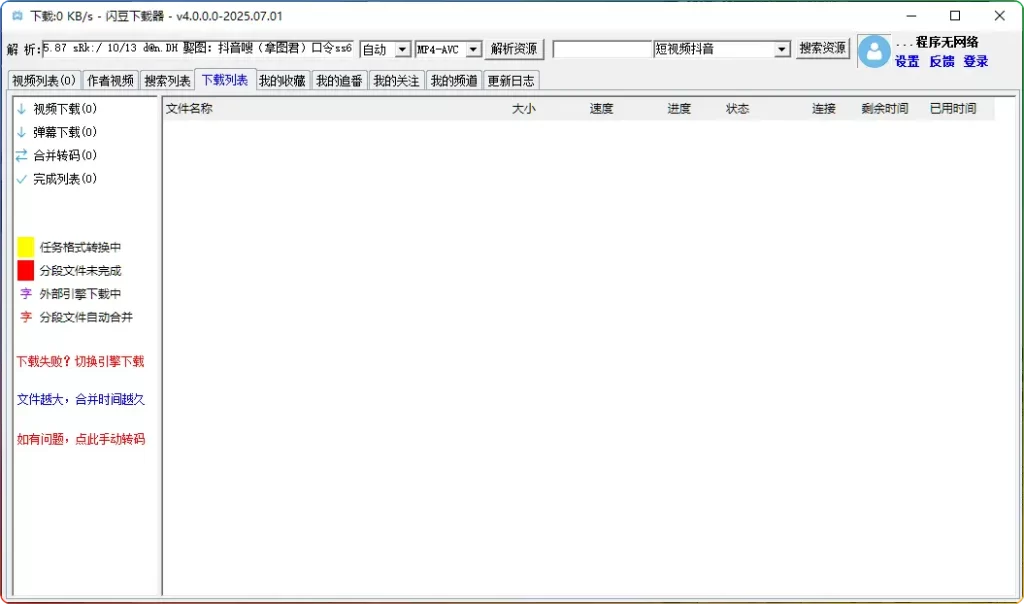
Task: Click the purple 字 icon
Action: tap(25, 294)
